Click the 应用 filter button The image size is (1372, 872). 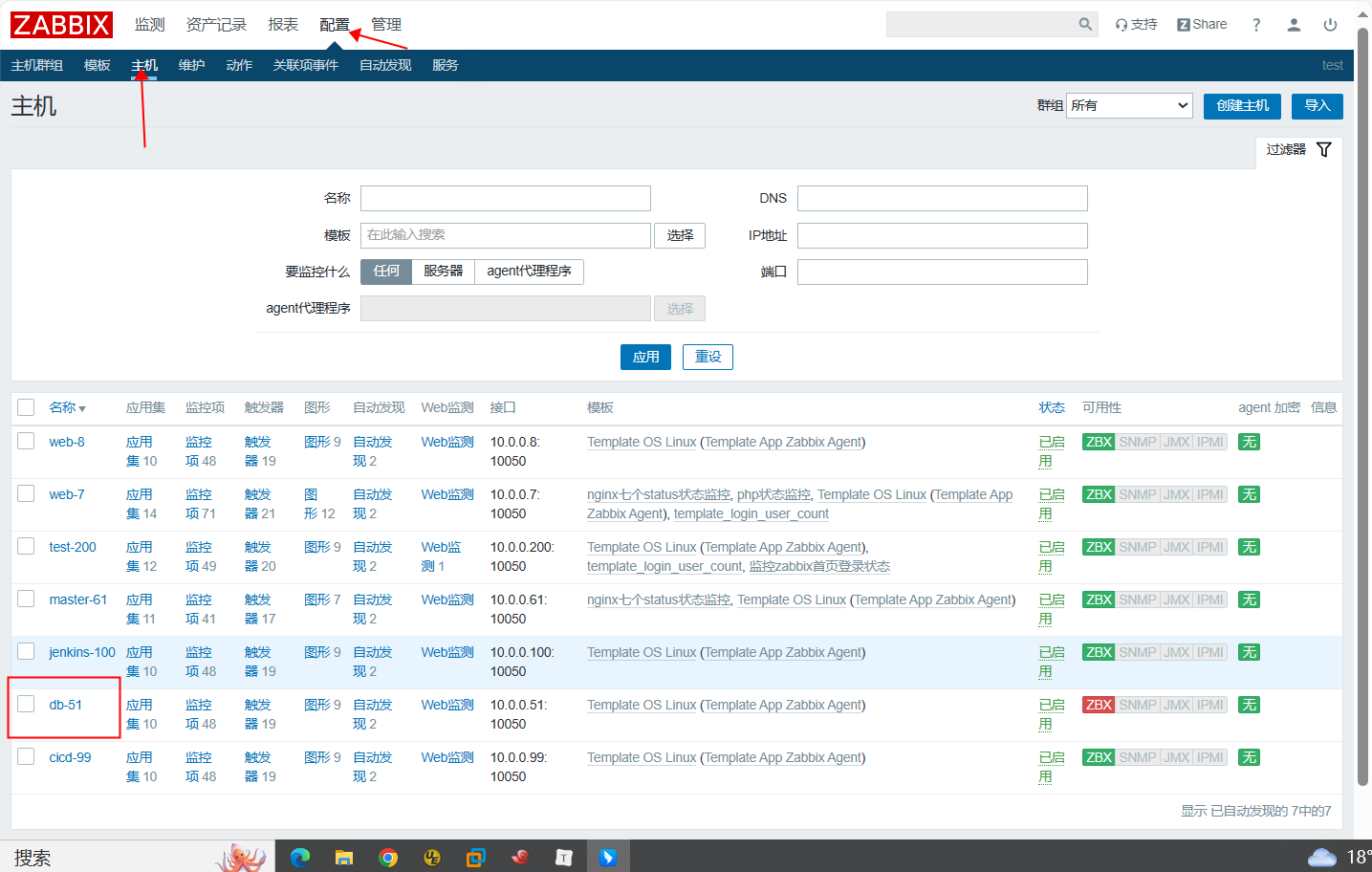pyautogui.click(x=645, y=357)
